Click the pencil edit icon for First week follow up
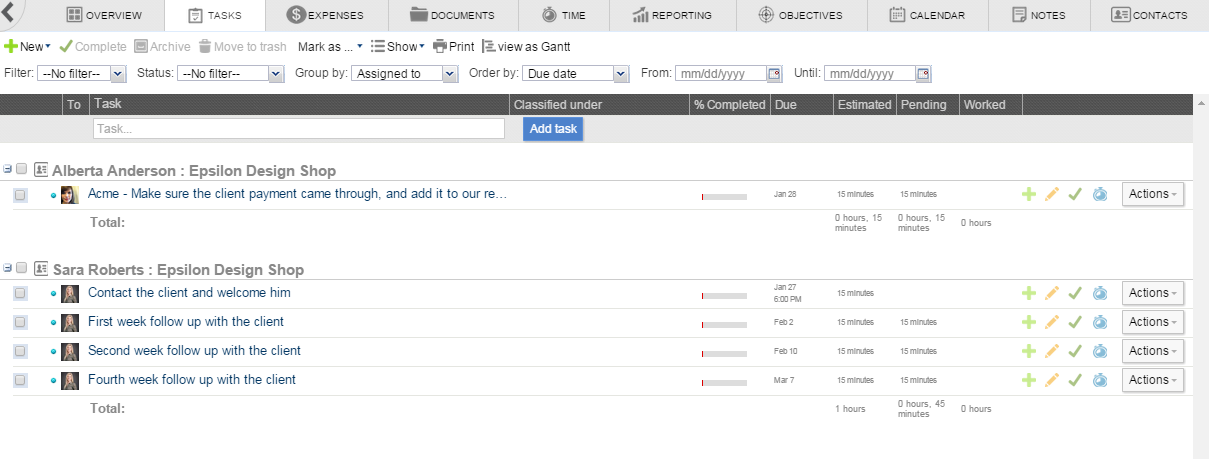The width and height of the screenshot is (1209, 459). pos(1051,322)
